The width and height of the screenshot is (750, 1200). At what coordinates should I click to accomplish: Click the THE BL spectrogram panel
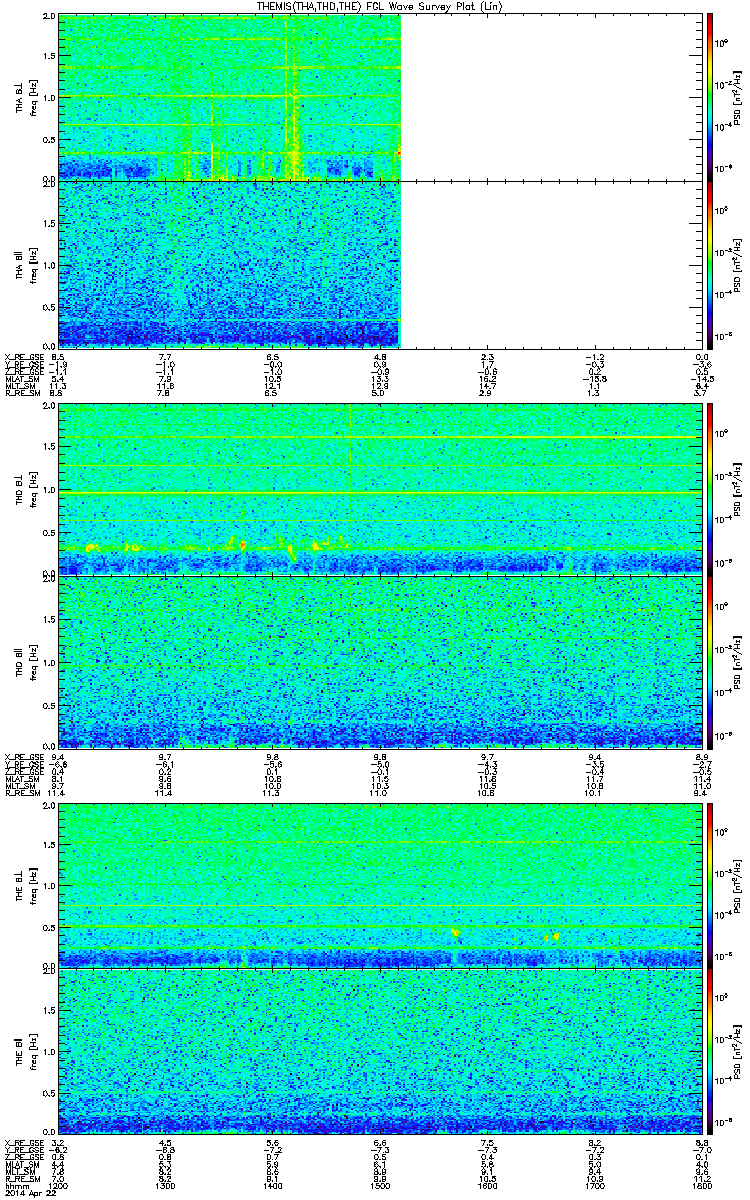(380, 884)
